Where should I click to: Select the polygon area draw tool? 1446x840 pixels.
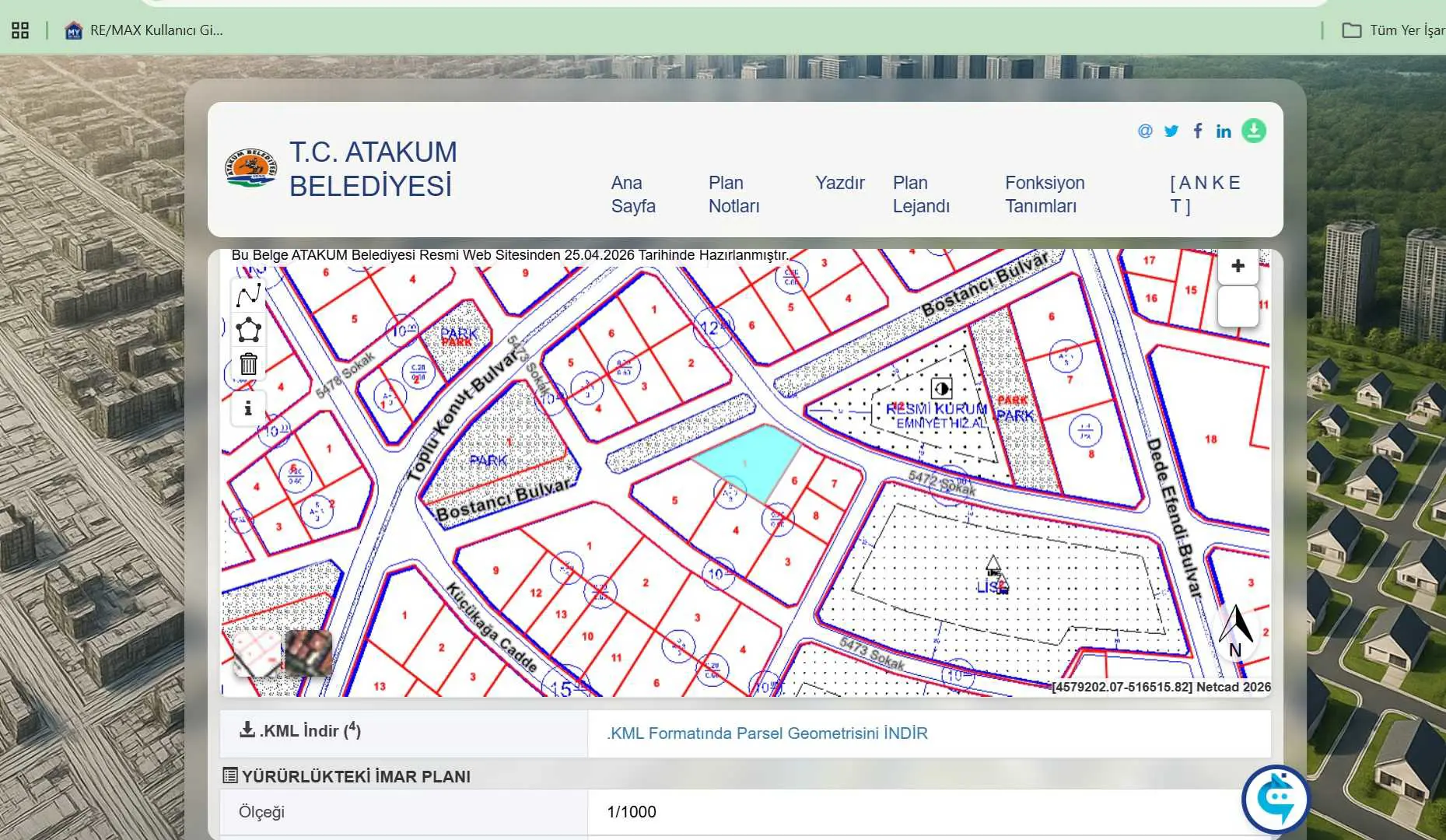click(x=249, y=330)
